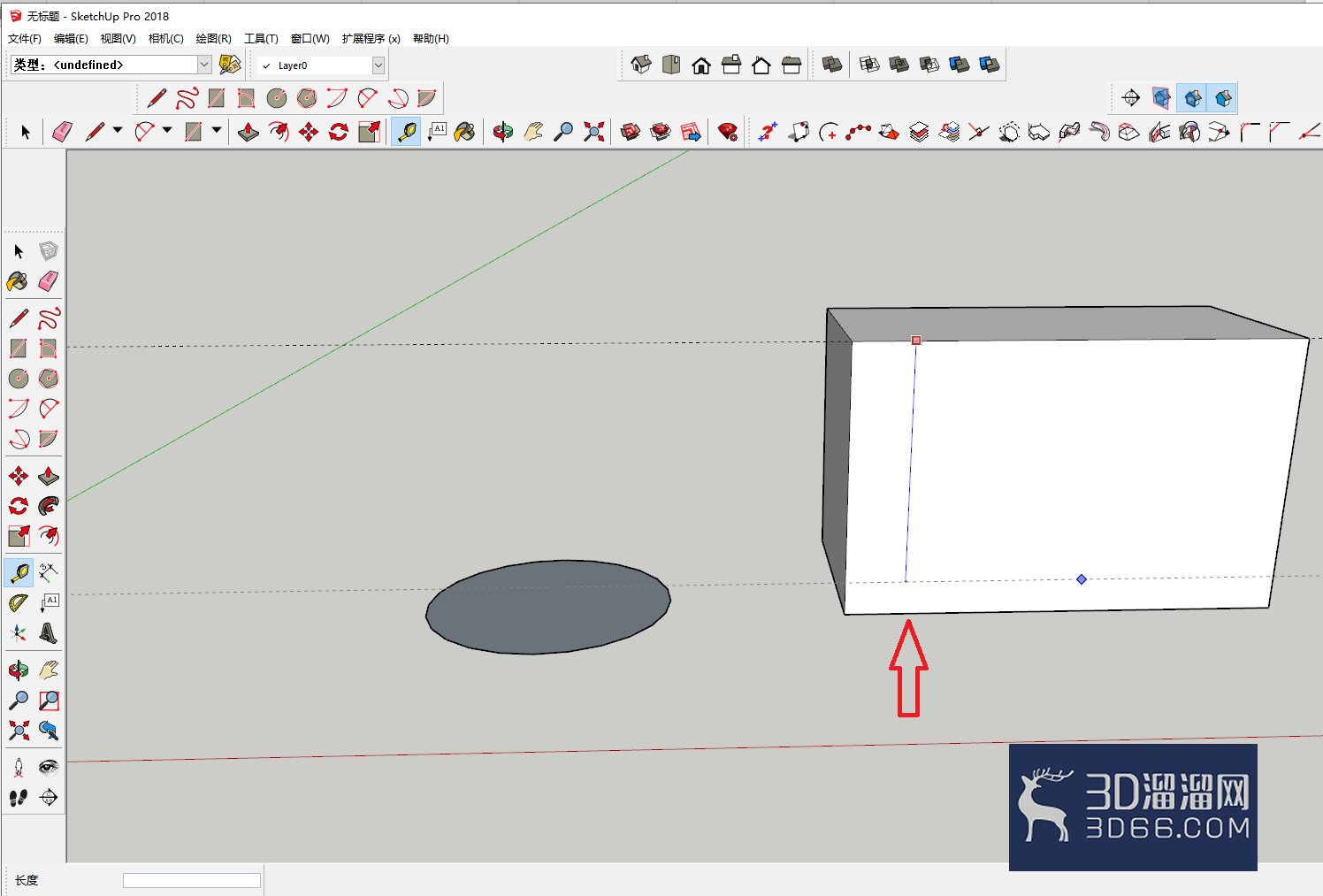Viewport: 1323px width, 896px height.
Task: Select the Offset tool in left toolbar
Action: (x=49, y=535)
